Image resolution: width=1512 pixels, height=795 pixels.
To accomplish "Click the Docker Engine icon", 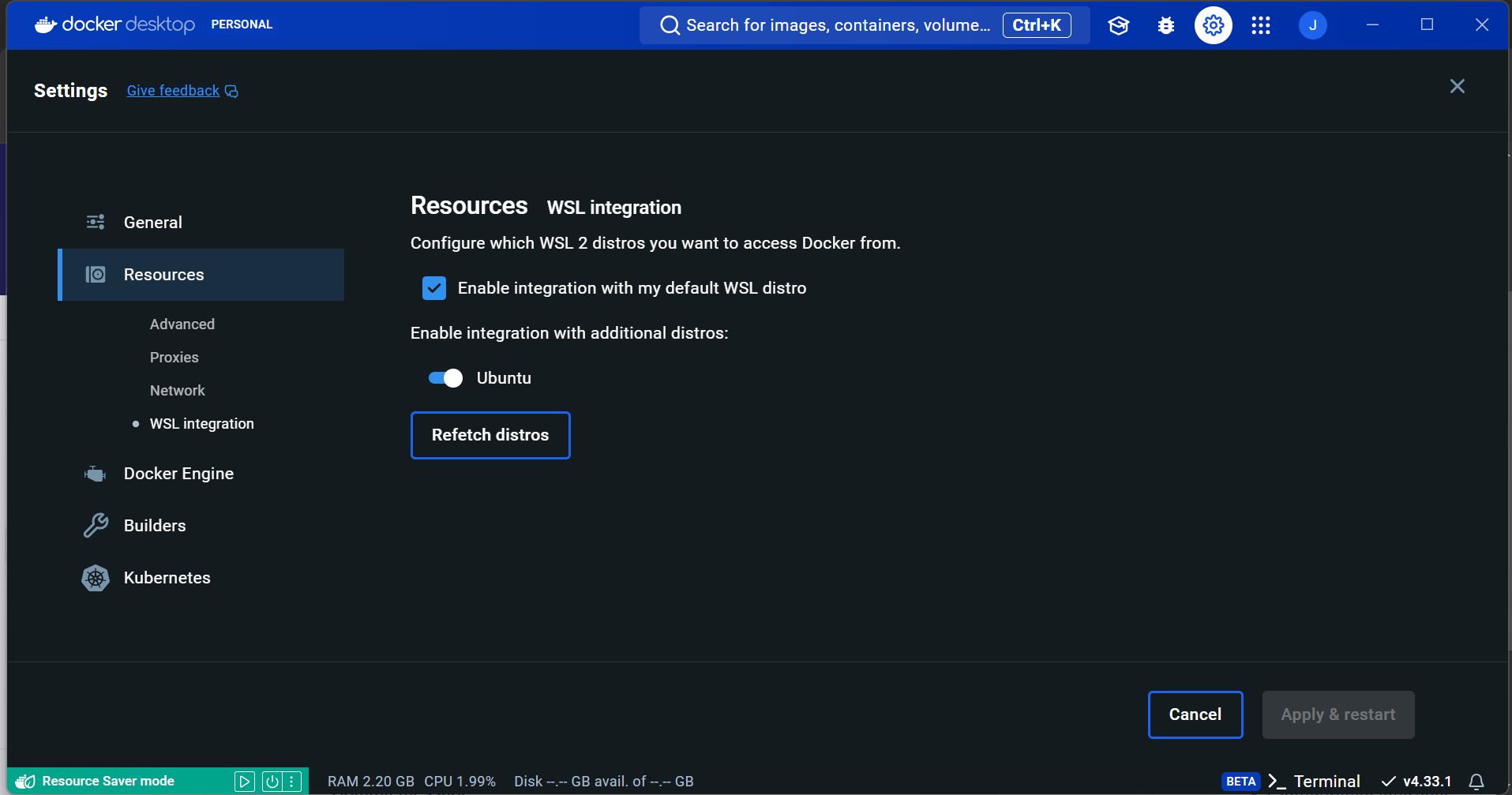I will click(96, 474).
